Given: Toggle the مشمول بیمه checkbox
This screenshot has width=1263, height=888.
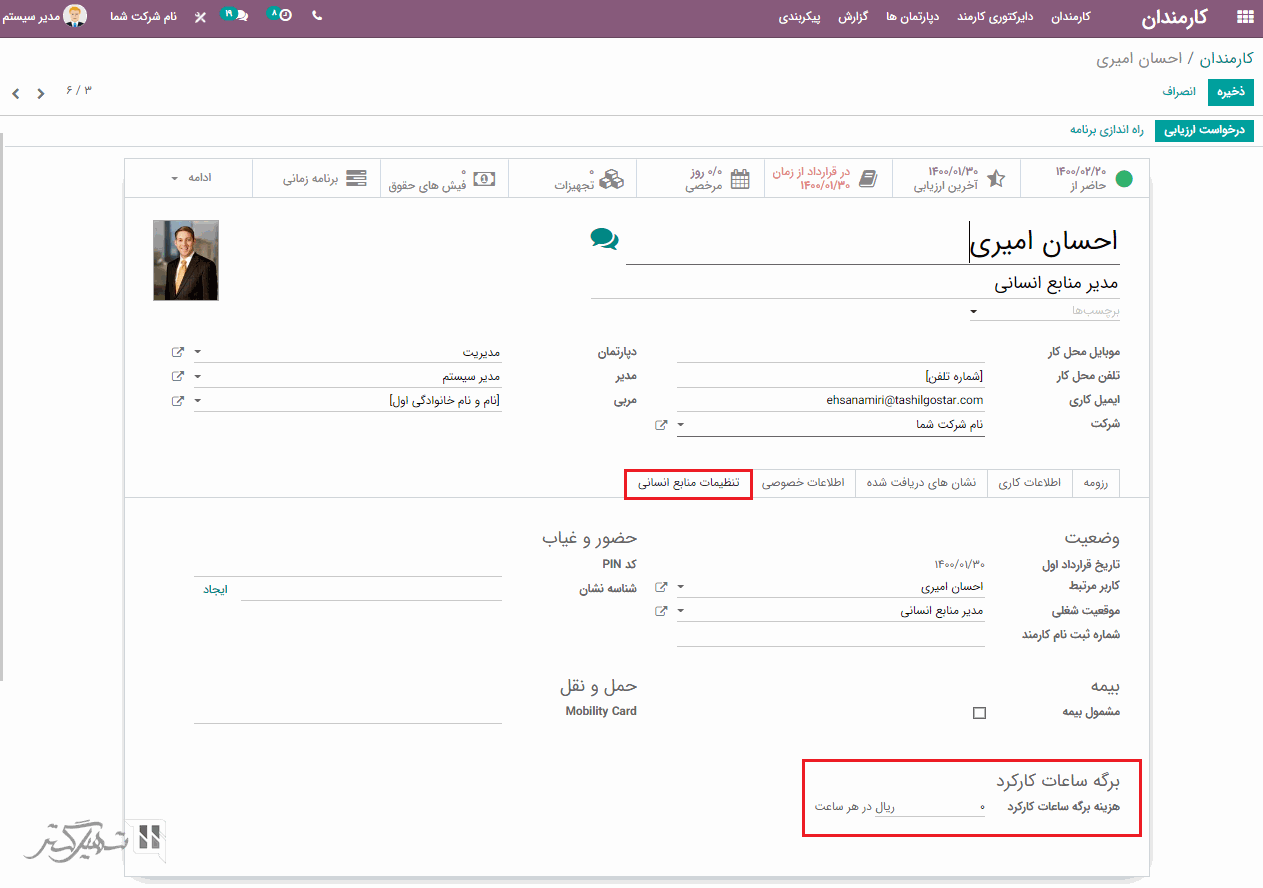Looking at the screenshot, I should pos(979,713).
